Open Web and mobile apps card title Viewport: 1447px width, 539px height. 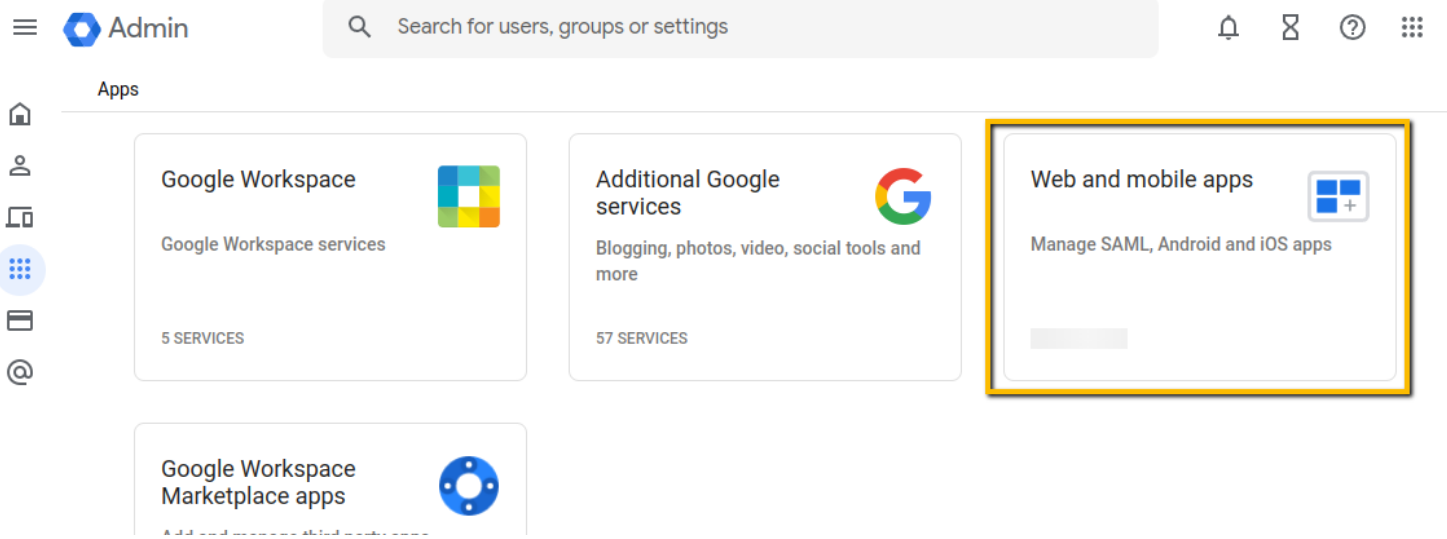(1142, 180)
